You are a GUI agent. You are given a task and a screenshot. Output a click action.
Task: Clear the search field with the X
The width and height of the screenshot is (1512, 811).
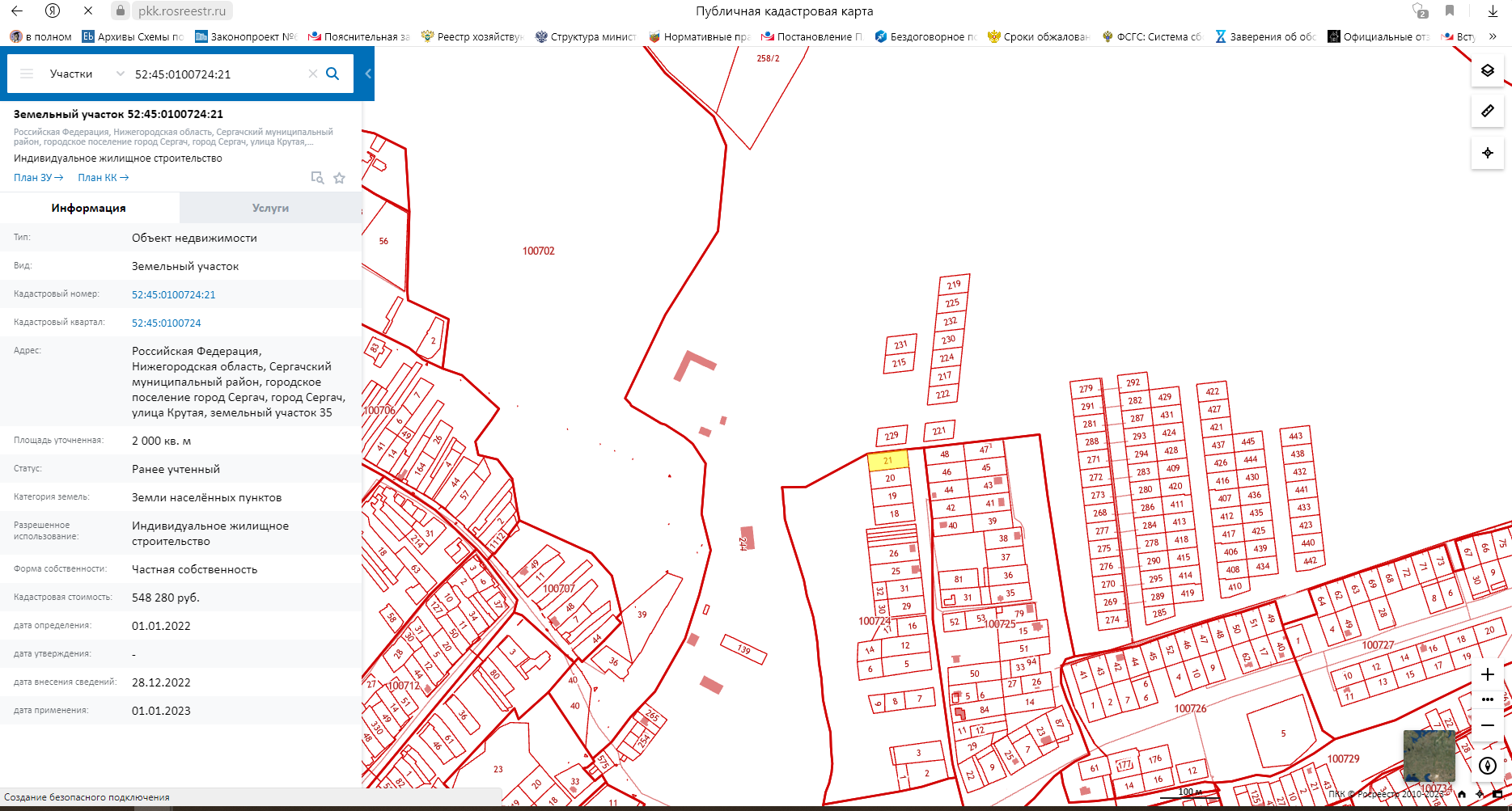[313, 74]
